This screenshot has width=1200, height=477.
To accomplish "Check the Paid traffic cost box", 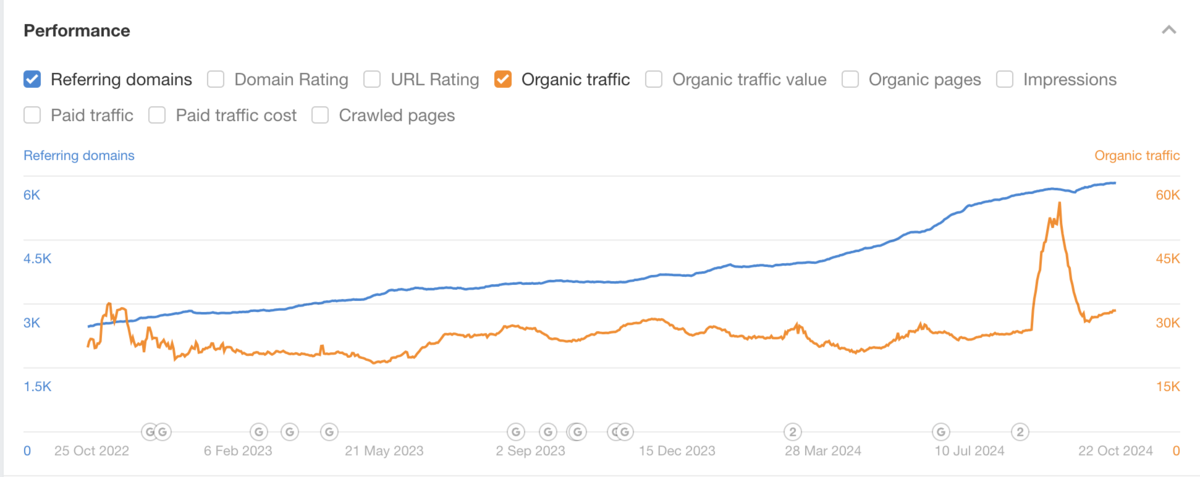I will click(x=157, y=115).
